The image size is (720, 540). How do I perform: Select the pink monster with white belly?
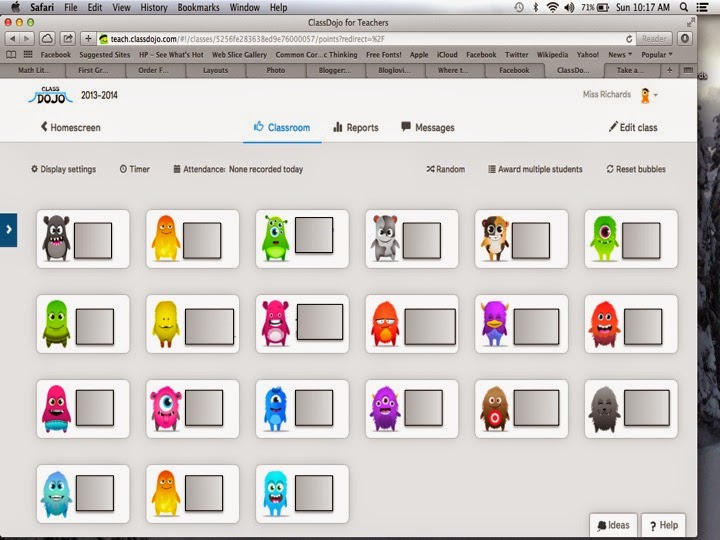tap(302, 324)
